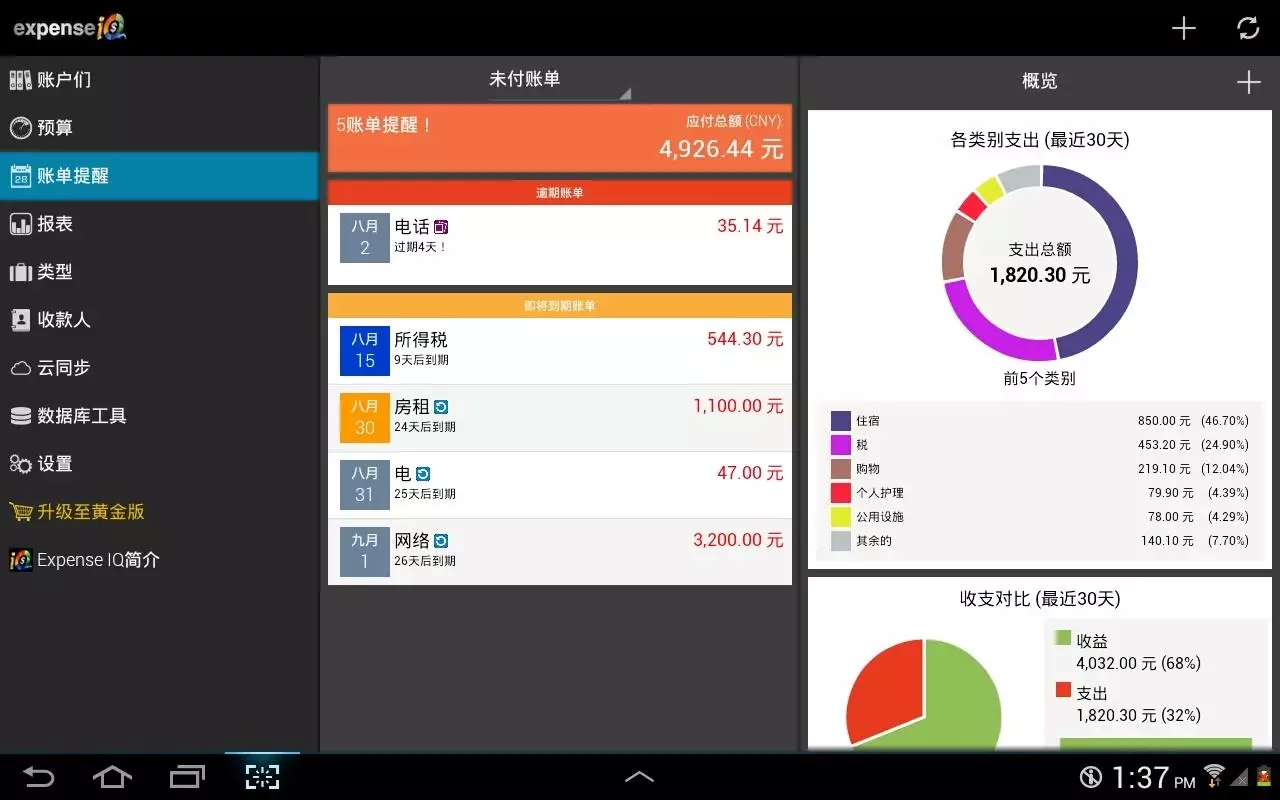The image size is (1280, 800).
Task: Tap the Android back button
Action: [39, 776]
